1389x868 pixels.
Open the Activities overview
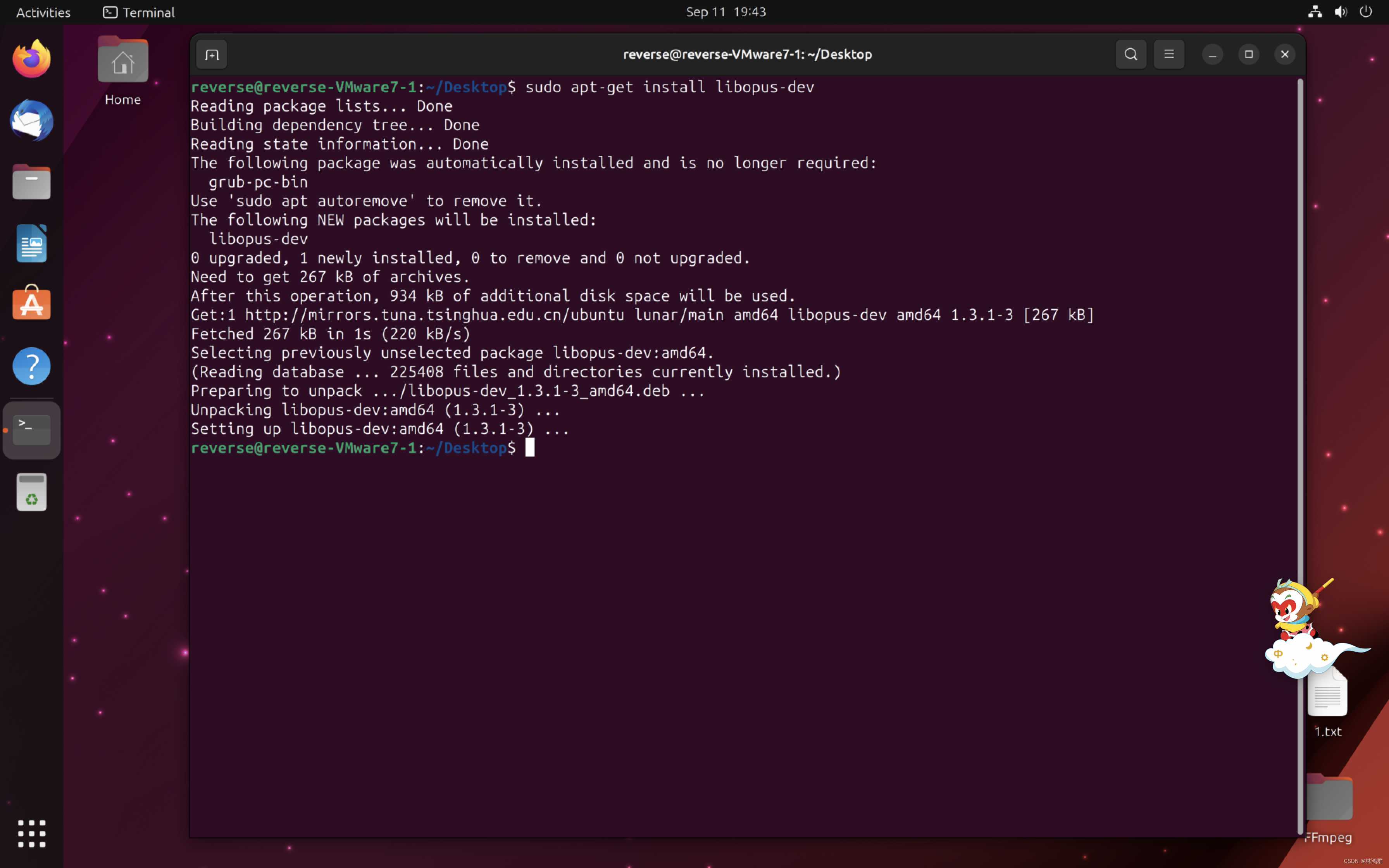(x=43, y=12)
